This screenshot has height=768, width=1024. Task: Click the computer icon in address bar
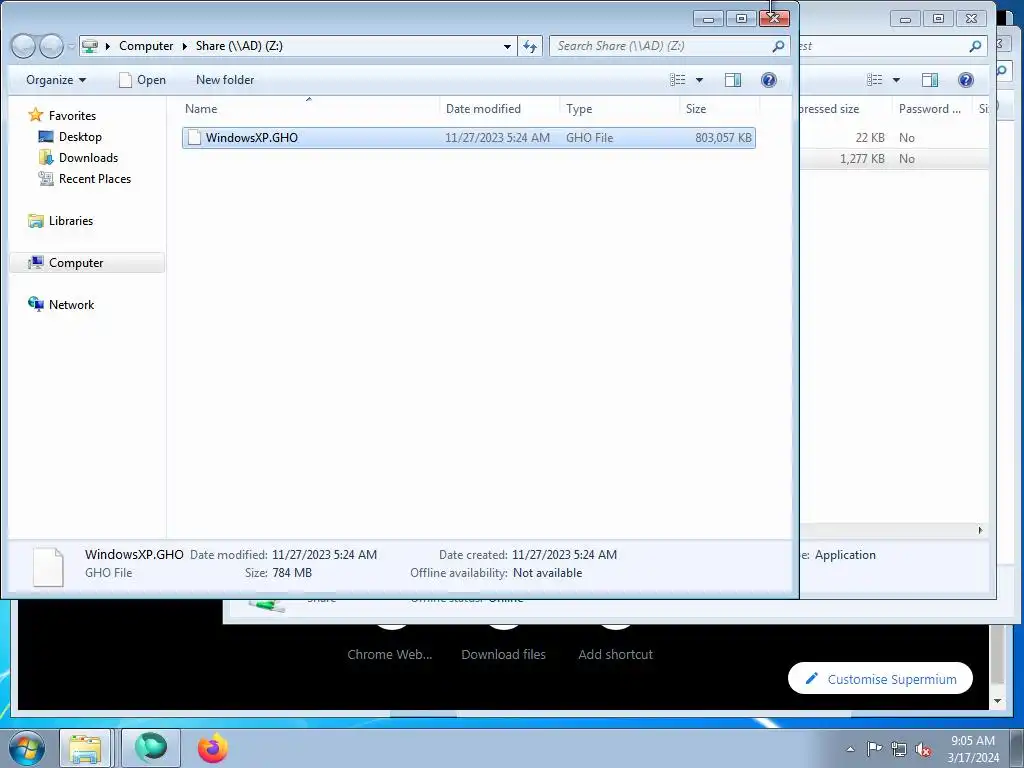[90, 46]
